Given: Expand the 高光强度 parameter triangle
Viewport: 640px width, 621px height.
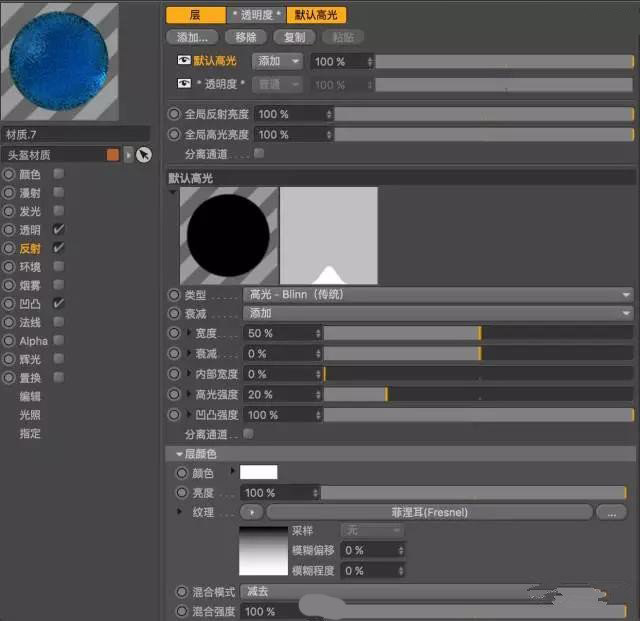Looking at the screenshot, I should [x=189, y=394].
